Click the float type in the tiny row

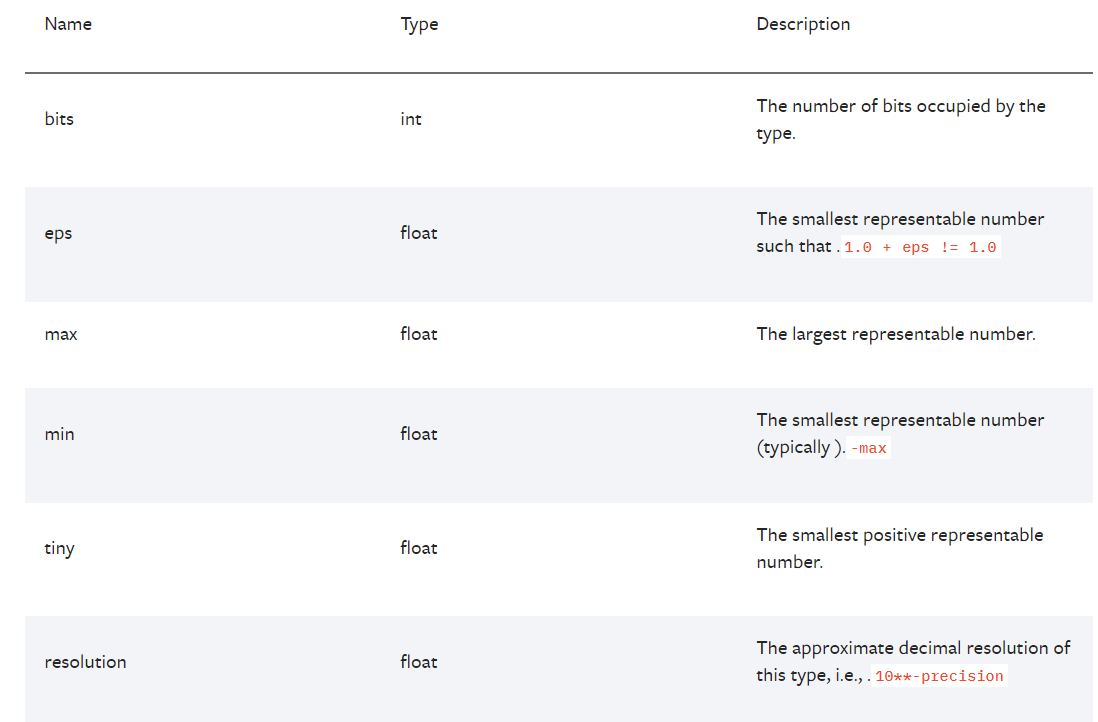[x=419, y=548]
